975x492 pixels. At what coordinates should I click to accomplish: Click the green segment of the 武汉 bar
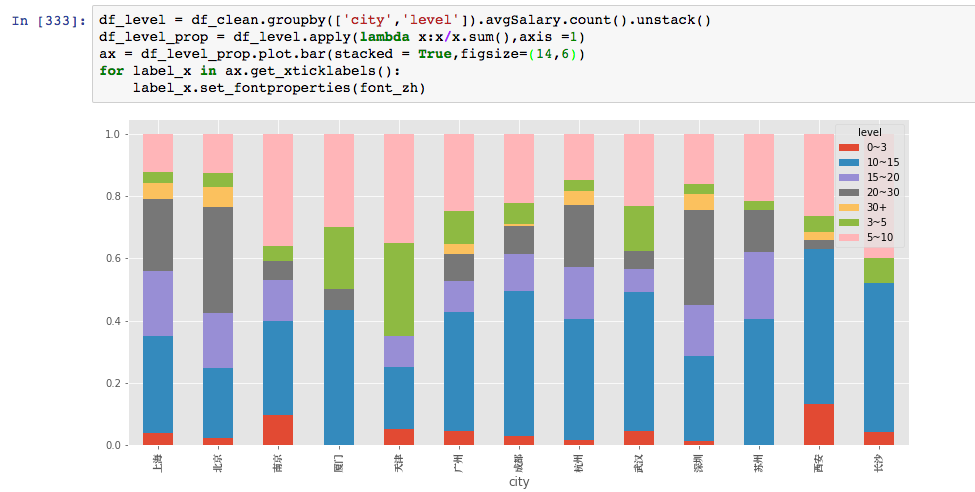tap(639, 228)
